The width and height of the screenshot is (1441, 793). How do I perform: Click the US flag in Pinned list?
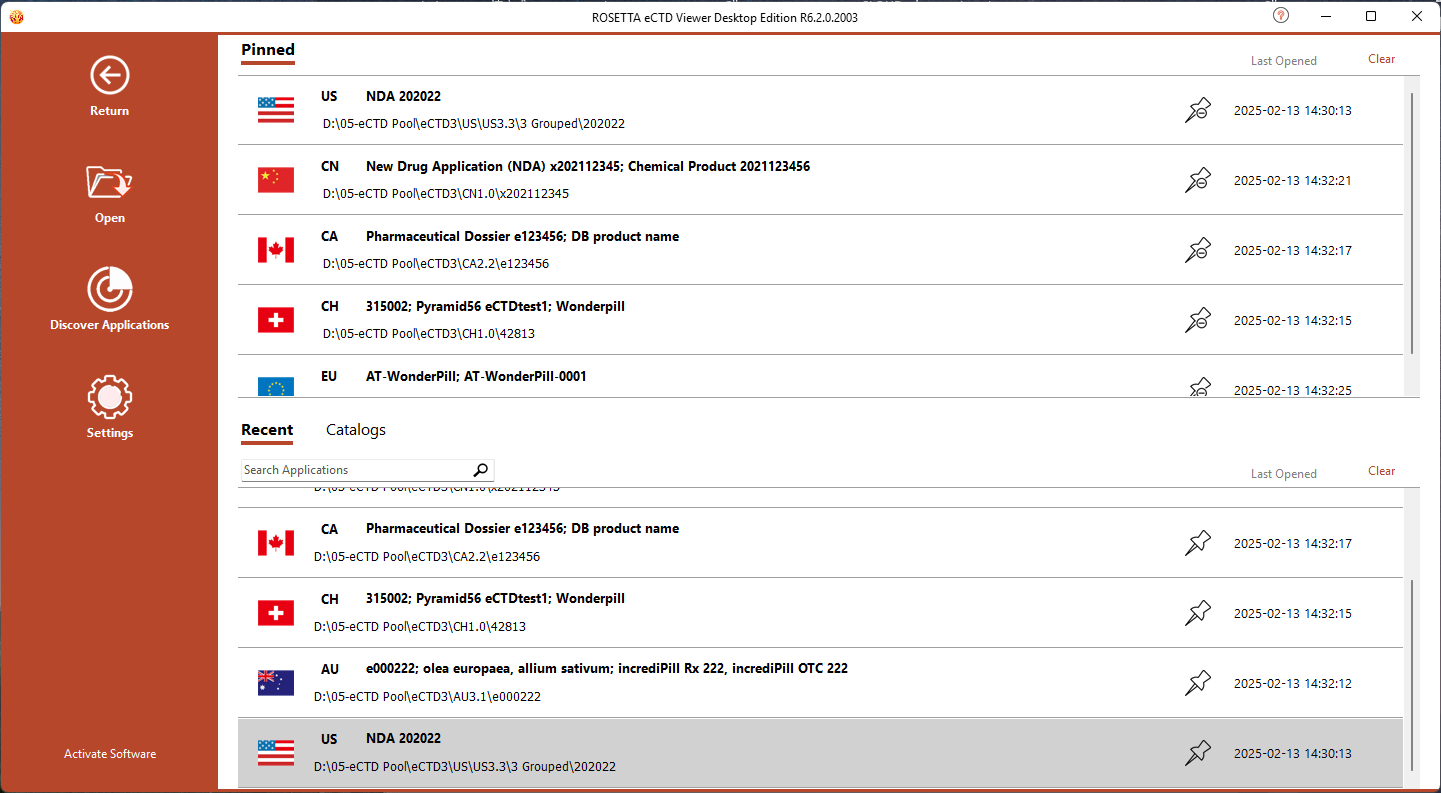276,110
